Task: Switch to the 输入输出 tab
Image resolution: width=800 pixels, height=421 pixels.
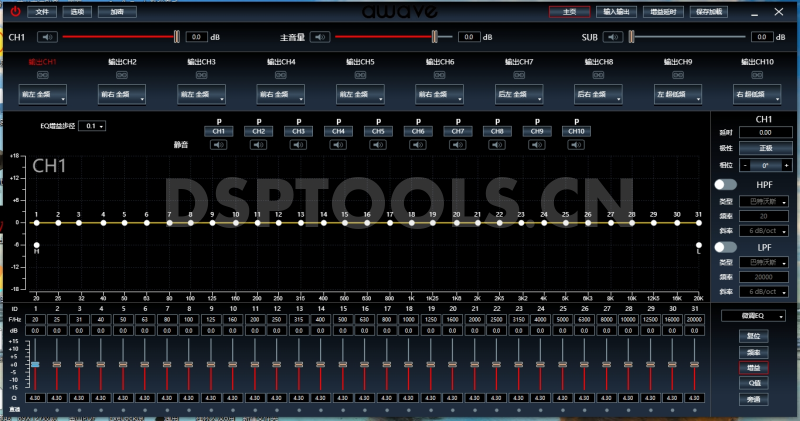Action: pyautogui.click(x=616, y=12)
